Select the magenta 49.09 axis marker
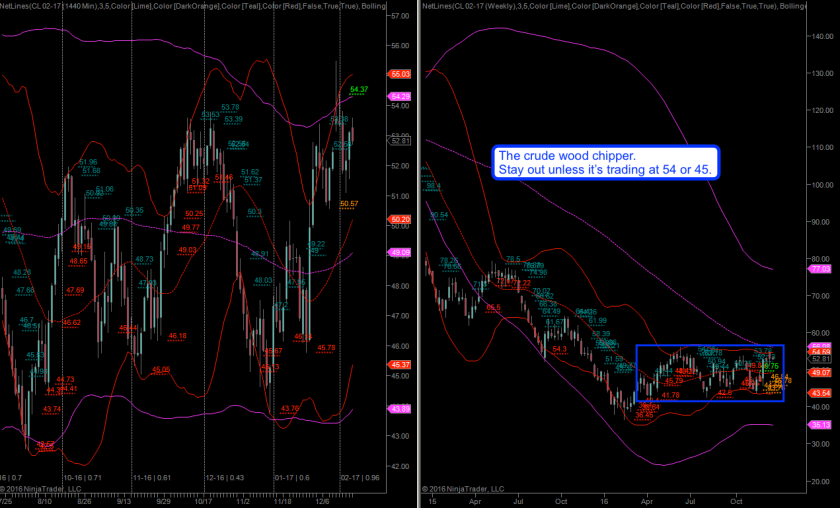 (401, 252)
